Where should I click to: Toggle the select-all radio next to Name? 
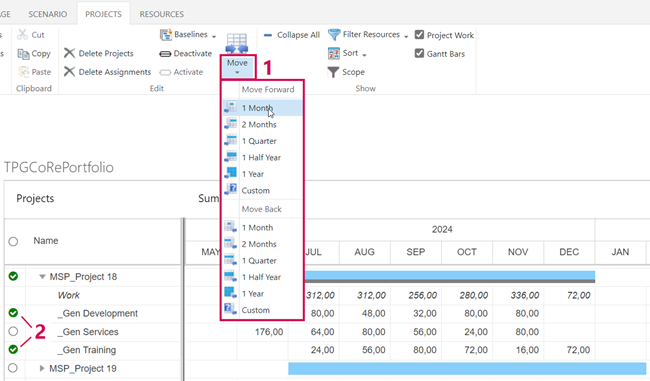pos(13,241)
